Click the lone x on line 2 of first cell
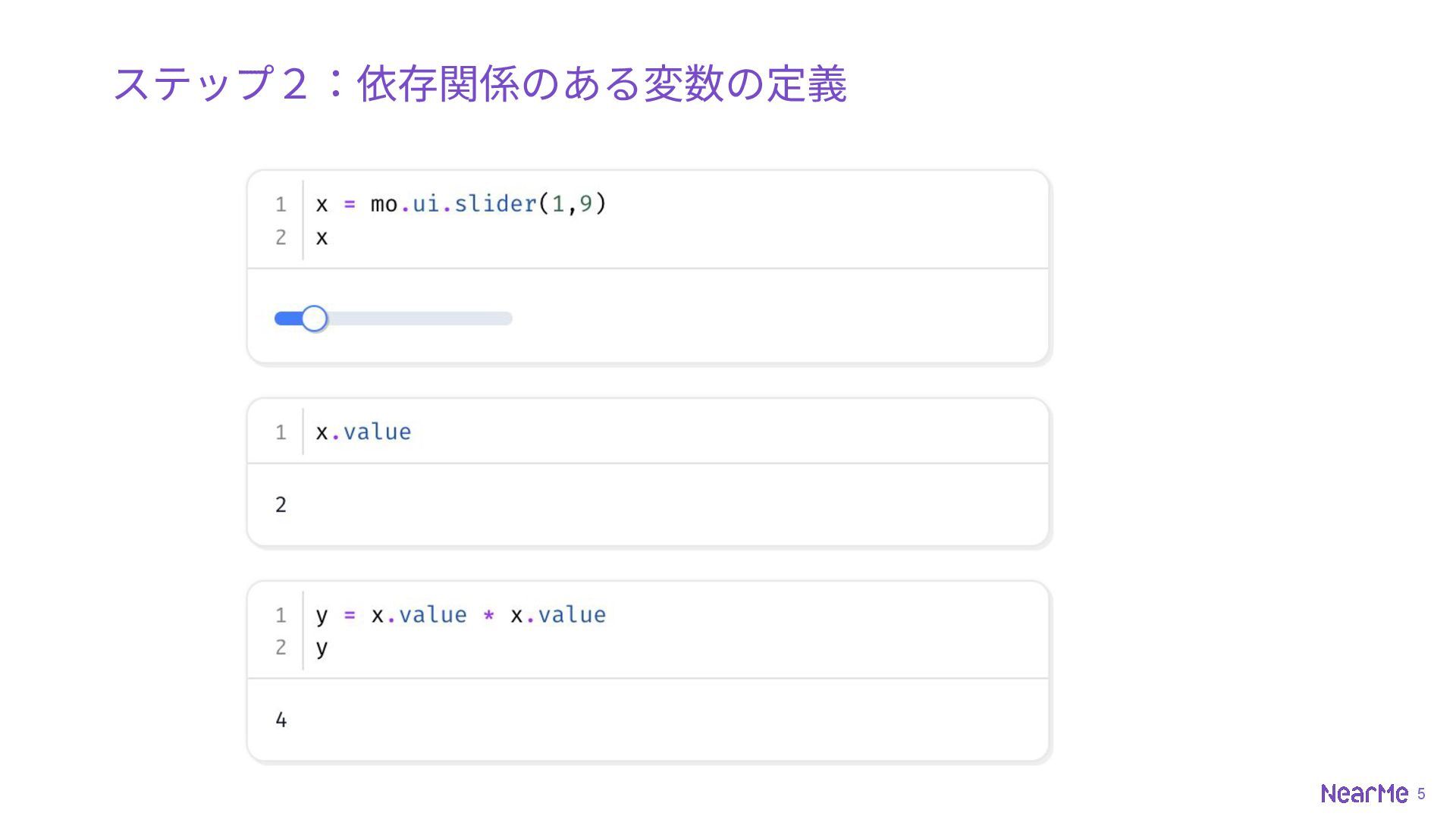 [x=322, y=237]
